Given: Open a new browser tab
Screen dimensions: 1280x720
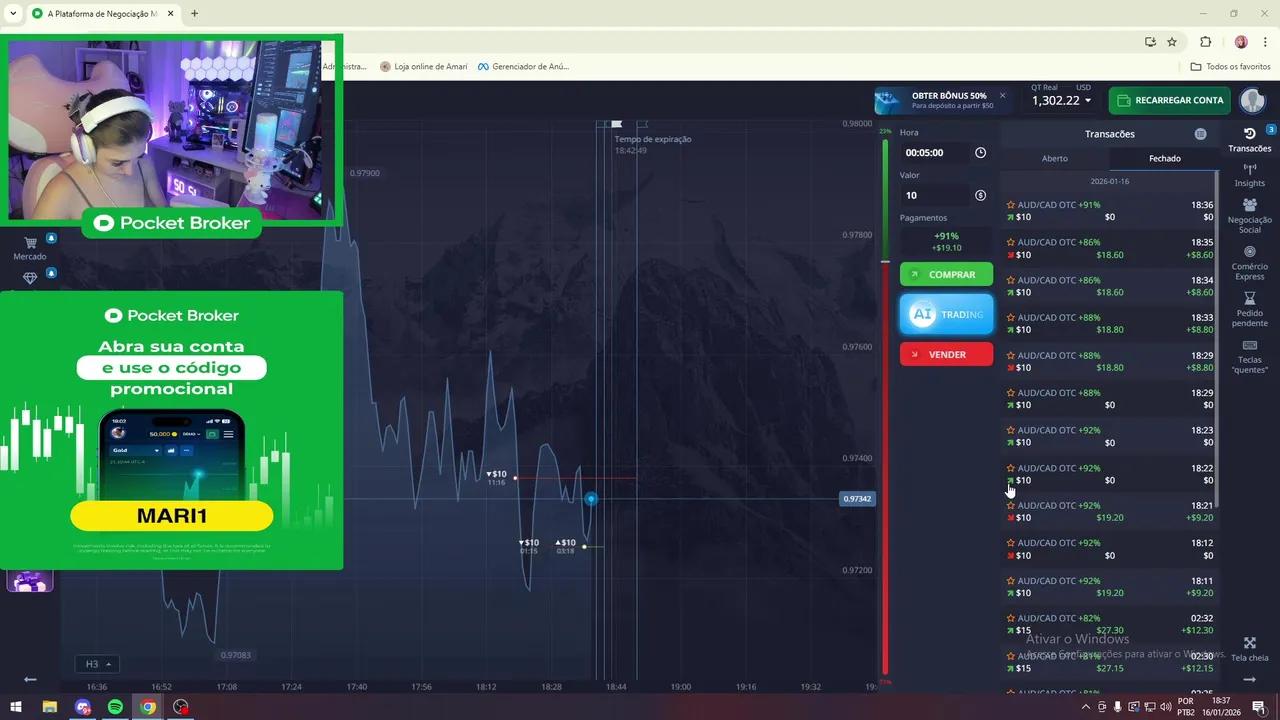Looking at the screenshot, I should point(194,14).
